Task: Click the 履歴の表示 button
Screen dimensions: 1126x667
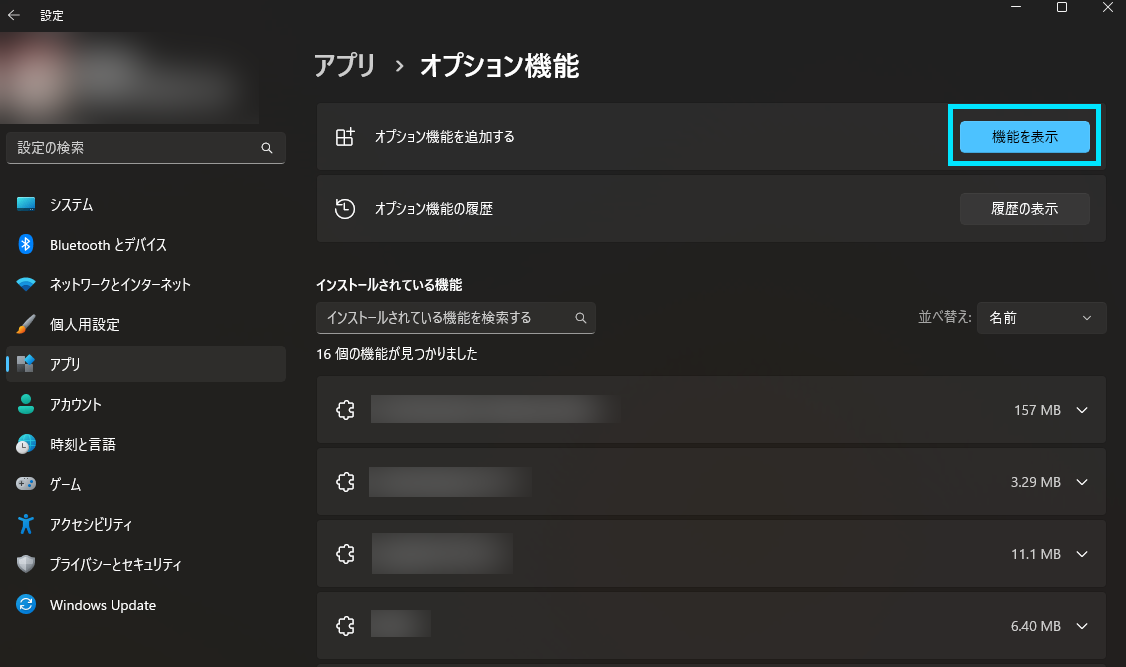Action: pos(1025,209)
